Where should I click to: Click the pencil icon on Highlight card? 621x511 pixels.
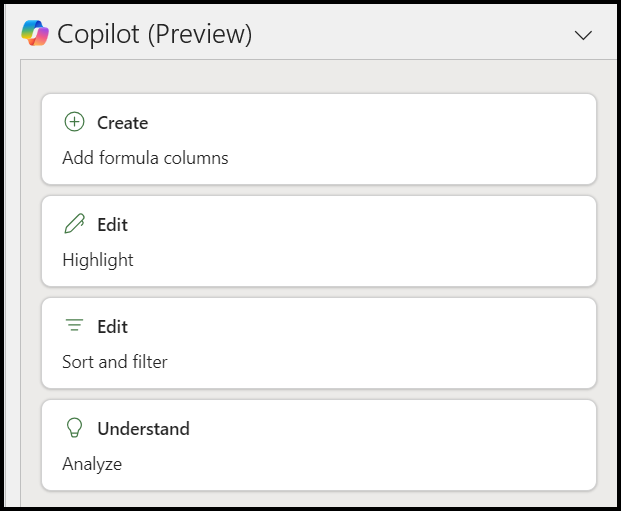tap(74, 223)
